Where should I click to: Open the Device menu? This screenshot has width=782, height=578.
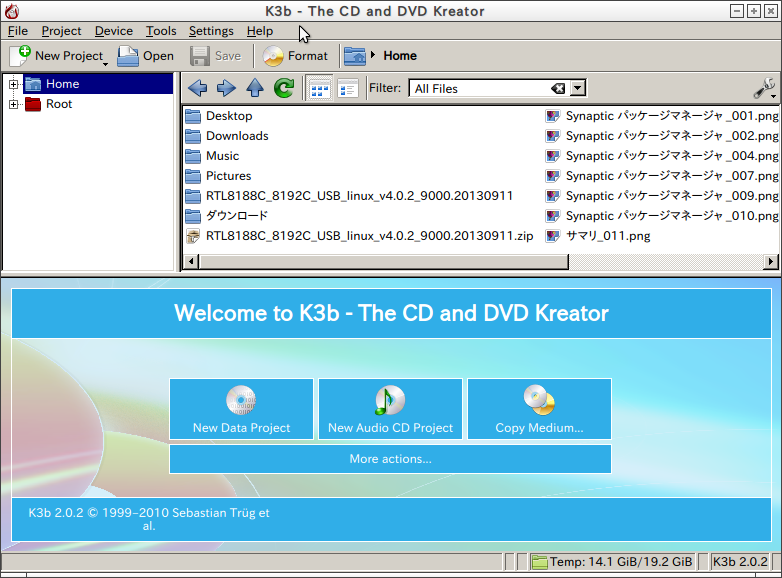tap(114, 31)
